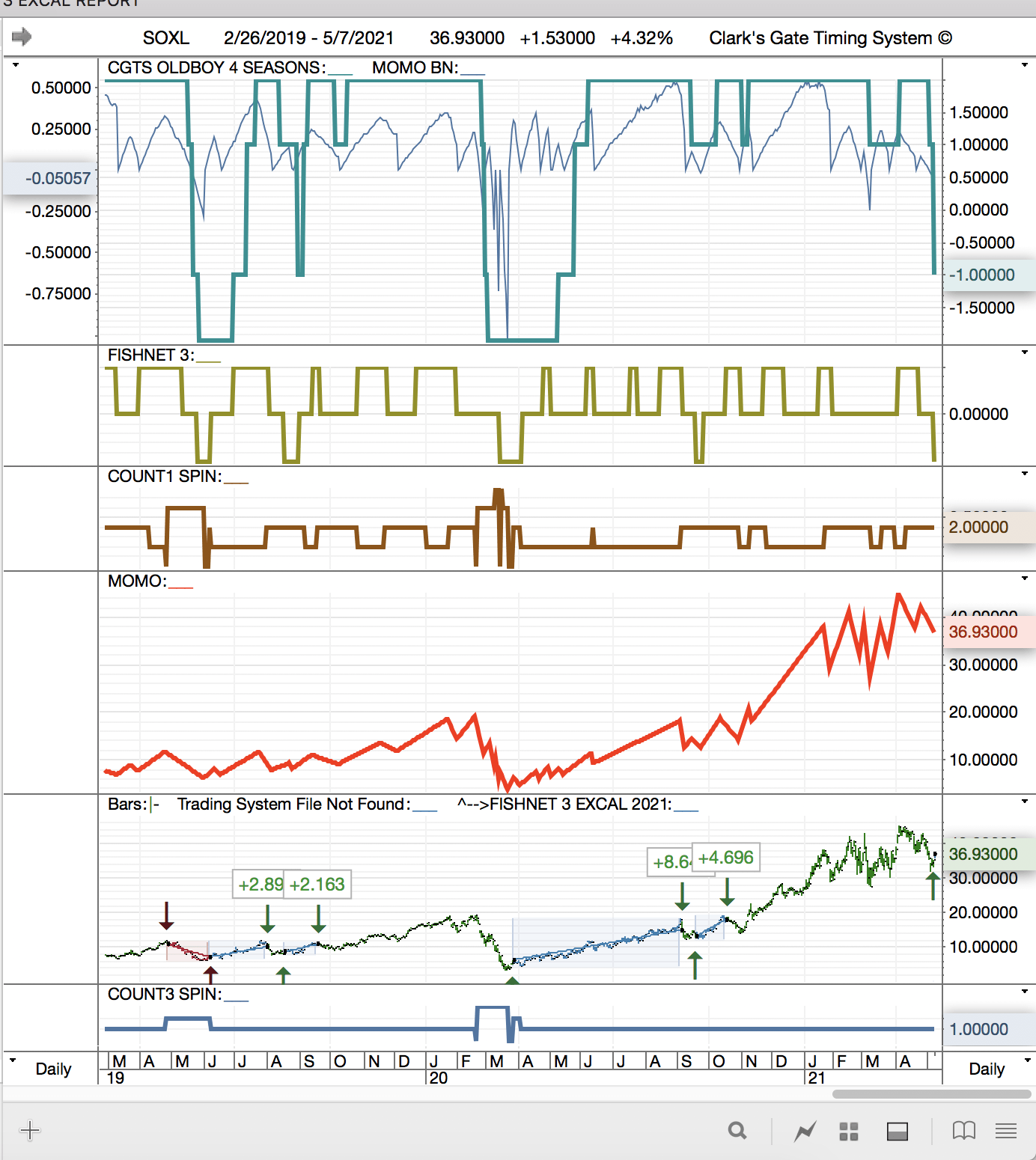
Task: Click the horizontal scrollbar thumb below the chart
Action: [932, 1094]
